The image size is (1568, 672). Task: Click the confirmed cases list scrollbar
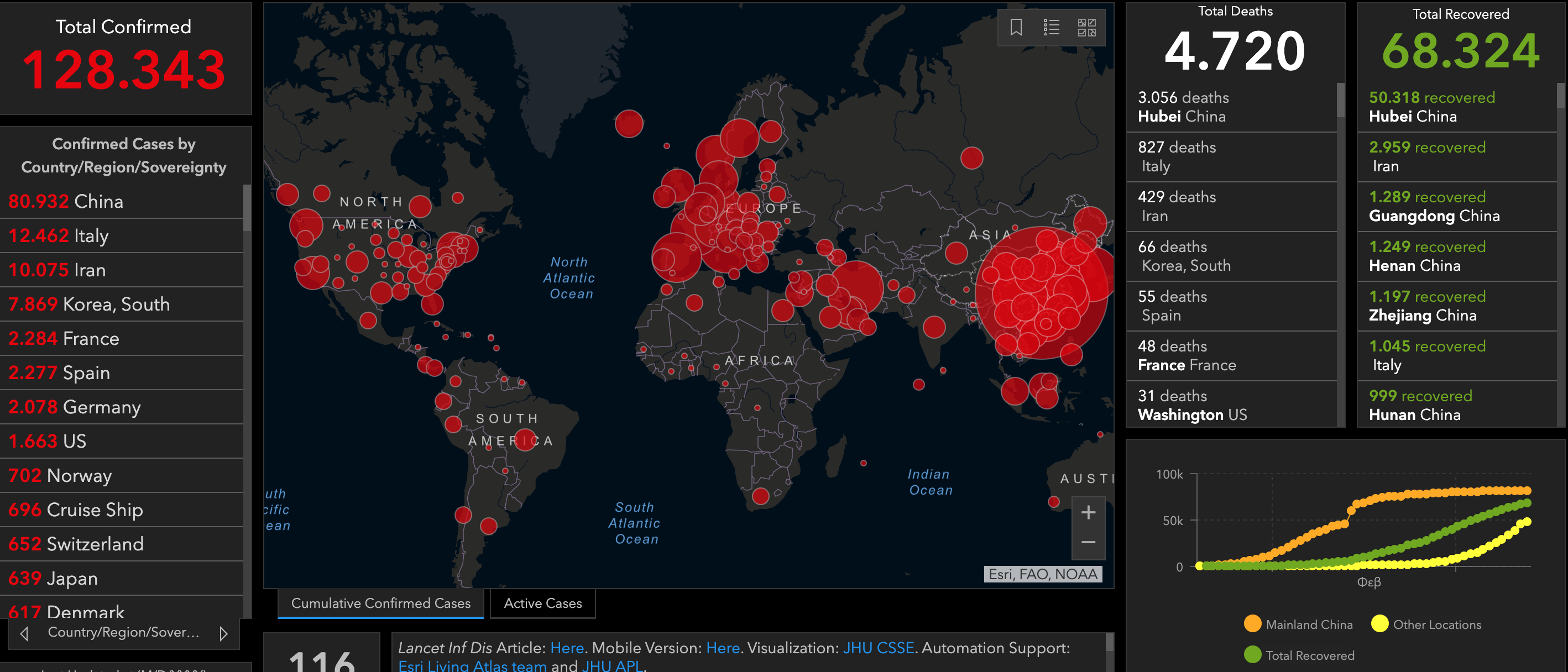[247, 208]
